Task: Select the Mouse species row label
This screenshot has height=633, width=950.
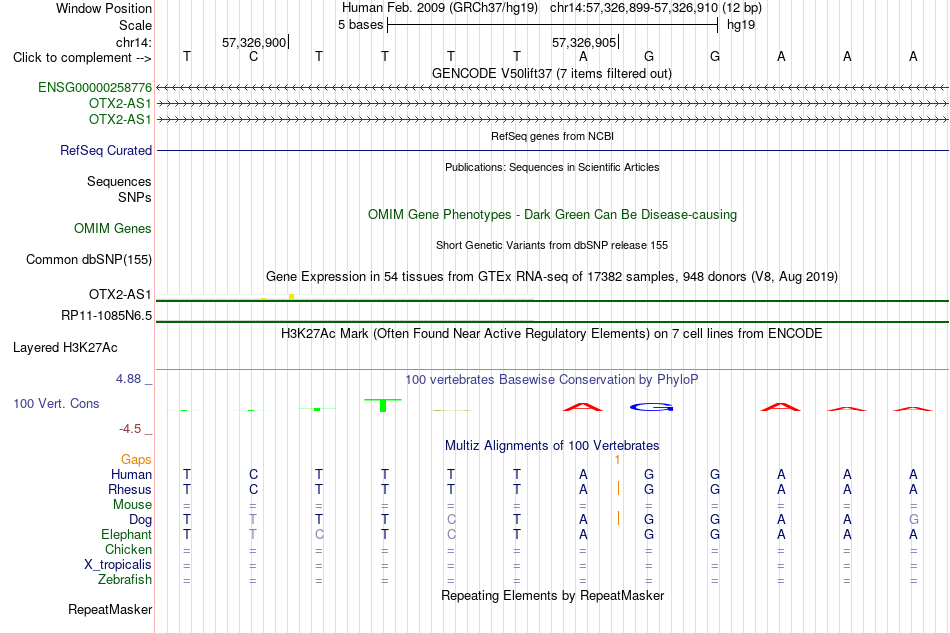Action: tap(132, 505)
